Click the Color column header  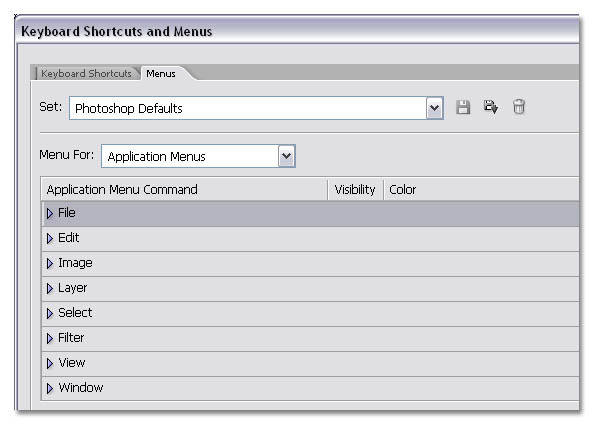click(481, 189)
